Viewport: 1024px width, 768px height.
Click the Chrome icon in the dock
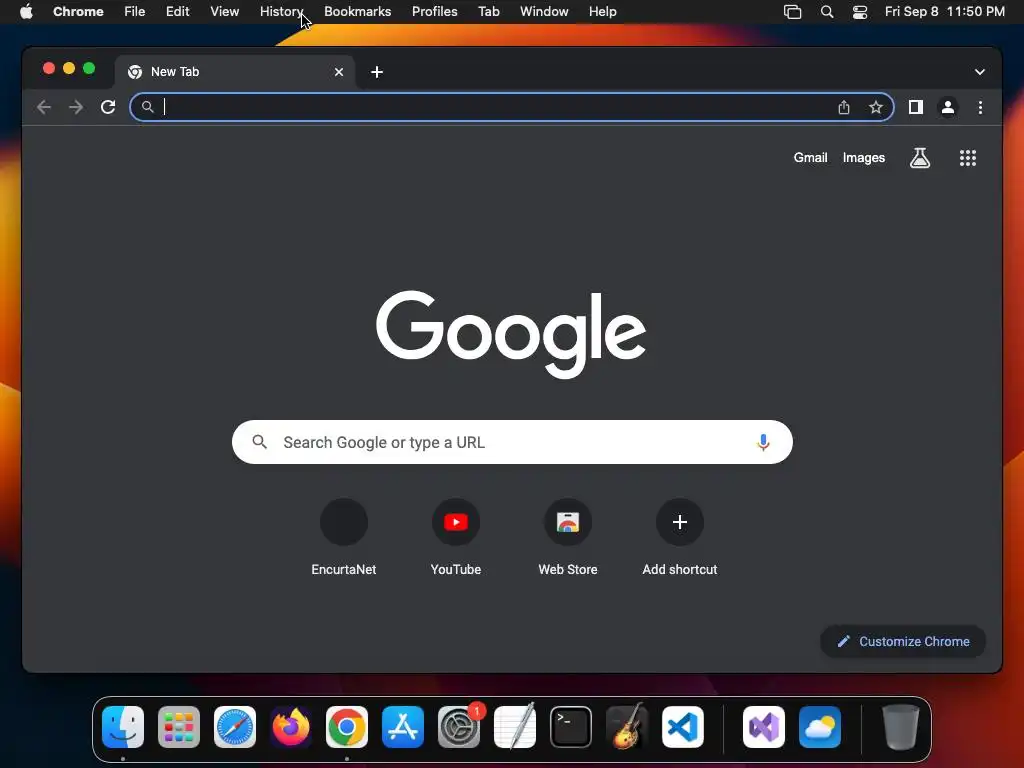[x=347, y=727]
